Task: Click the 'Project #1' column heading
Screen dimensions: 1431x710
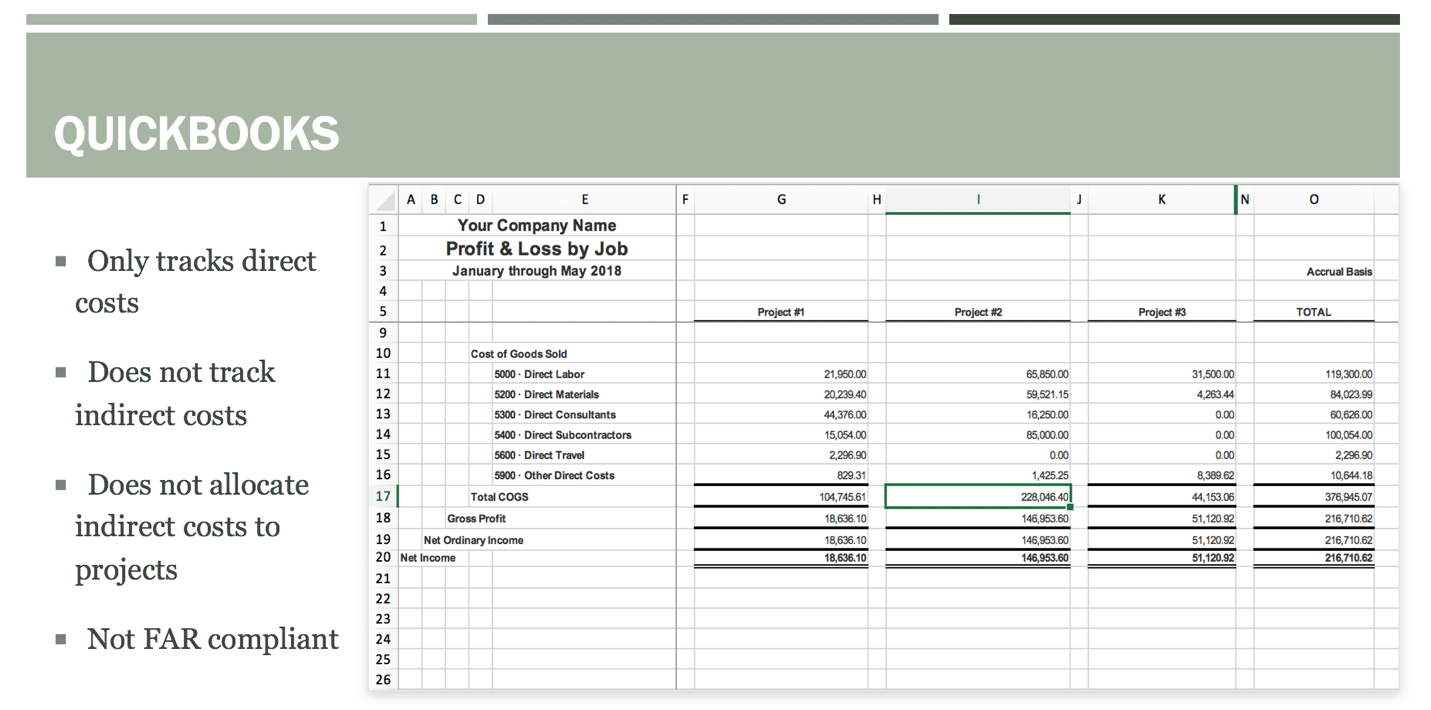Action: (781, 312)
